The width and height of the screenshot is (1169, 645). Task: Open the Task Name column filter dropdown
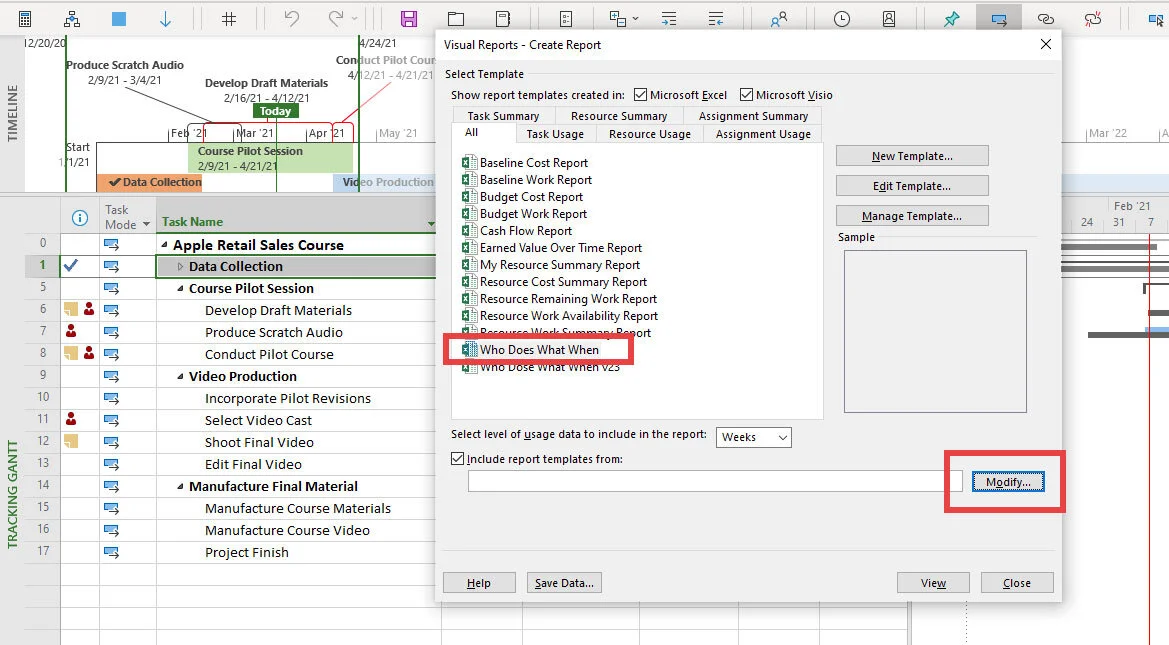coord(431,224)
